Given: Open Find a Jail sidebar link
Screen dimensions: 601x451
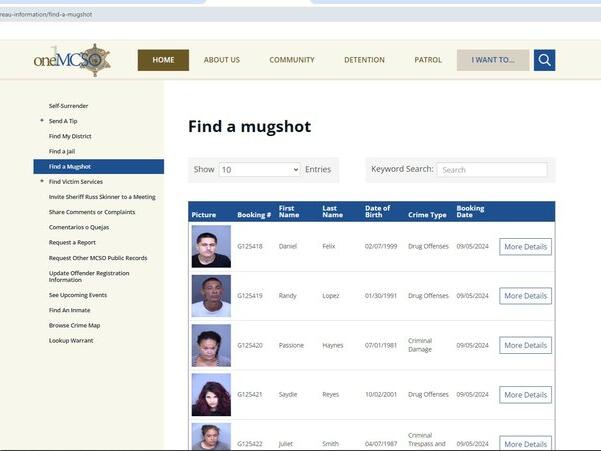Looking at the screenshot, I should 62,151.
